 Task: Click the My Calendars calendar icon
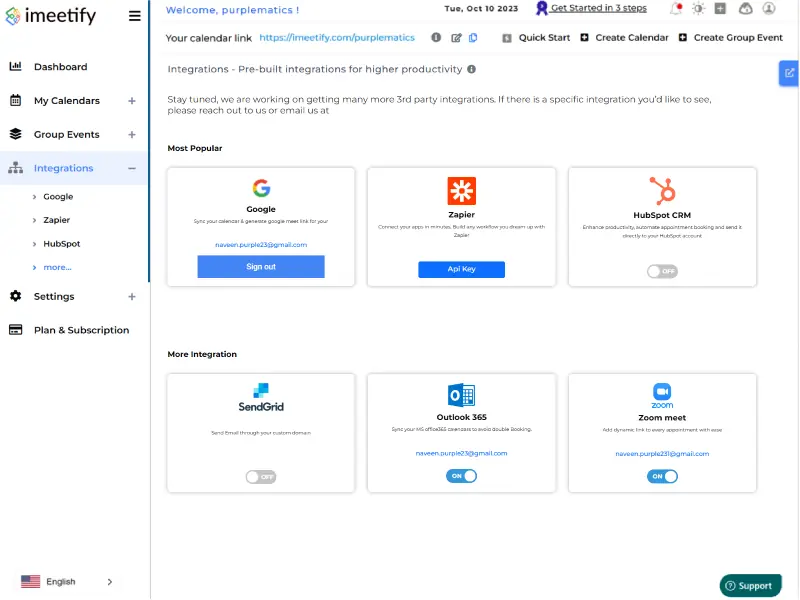pyautogui.click(x=16, y=101)
